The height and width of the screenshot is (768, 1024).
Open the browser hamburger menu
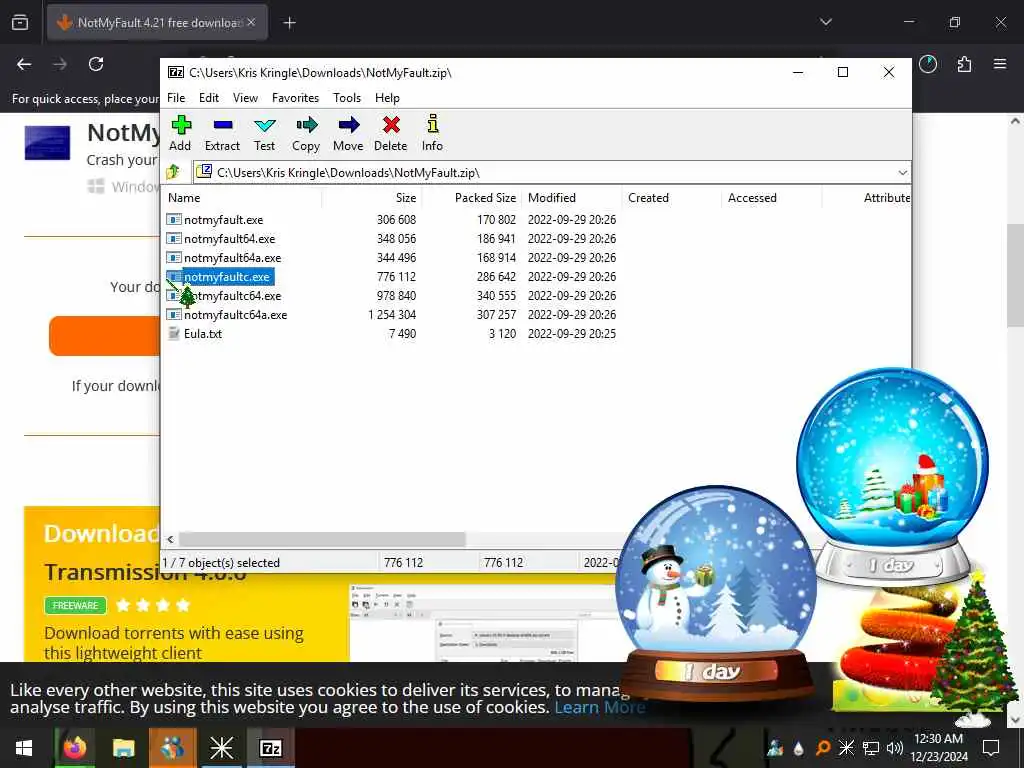click(x=1000, y=64)
